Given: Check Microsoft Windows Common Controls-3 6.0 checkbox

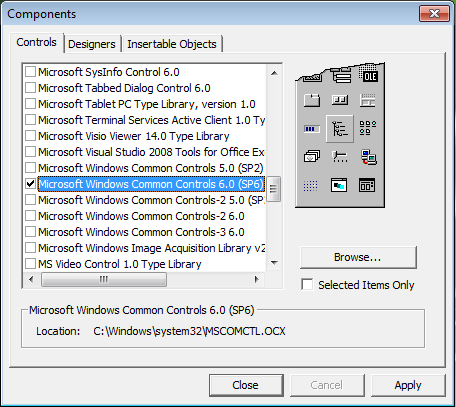Looking at the screenshot, I should click(x=31, y=232).
